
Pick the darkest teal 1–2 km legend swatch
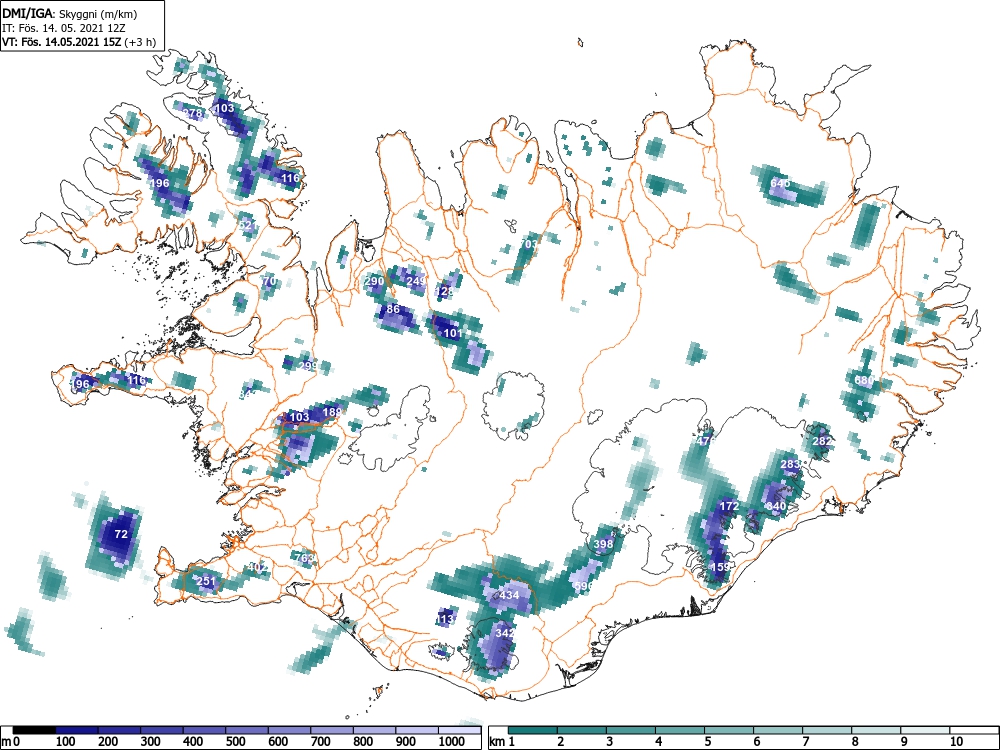(533, 730)
